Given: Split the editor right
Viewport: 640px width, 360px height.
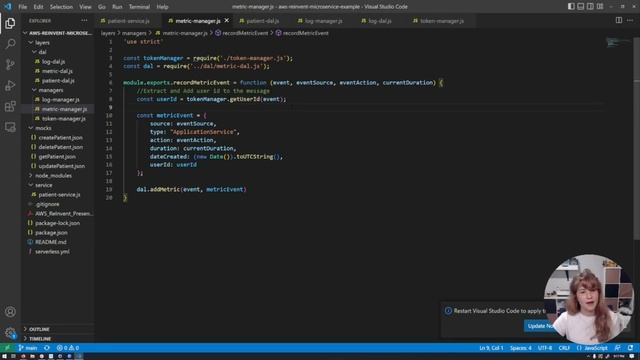Looking at the screenshot, I should (x=619, y=20).
